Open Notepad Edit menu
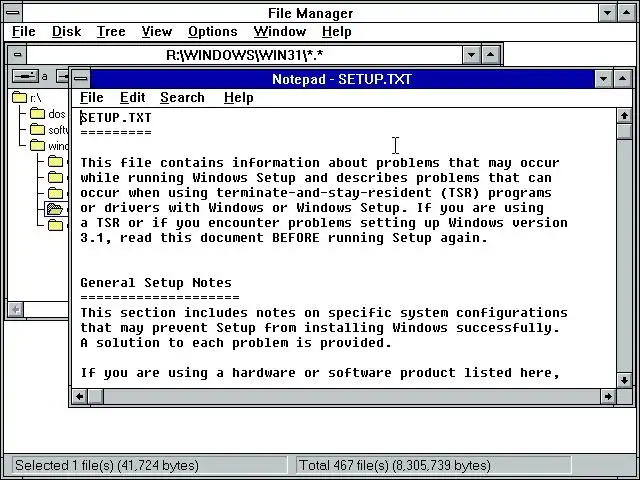640x480 pixels. pos(133,98)
